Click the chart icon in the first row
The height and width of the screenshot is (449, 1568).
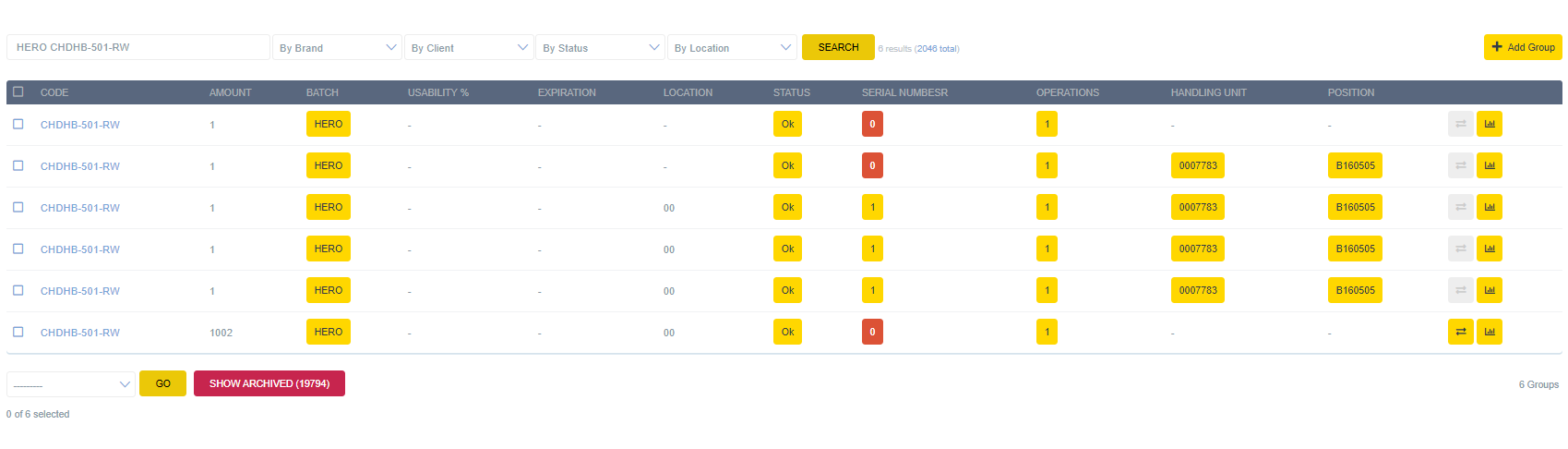click(x=1489, y=124)
